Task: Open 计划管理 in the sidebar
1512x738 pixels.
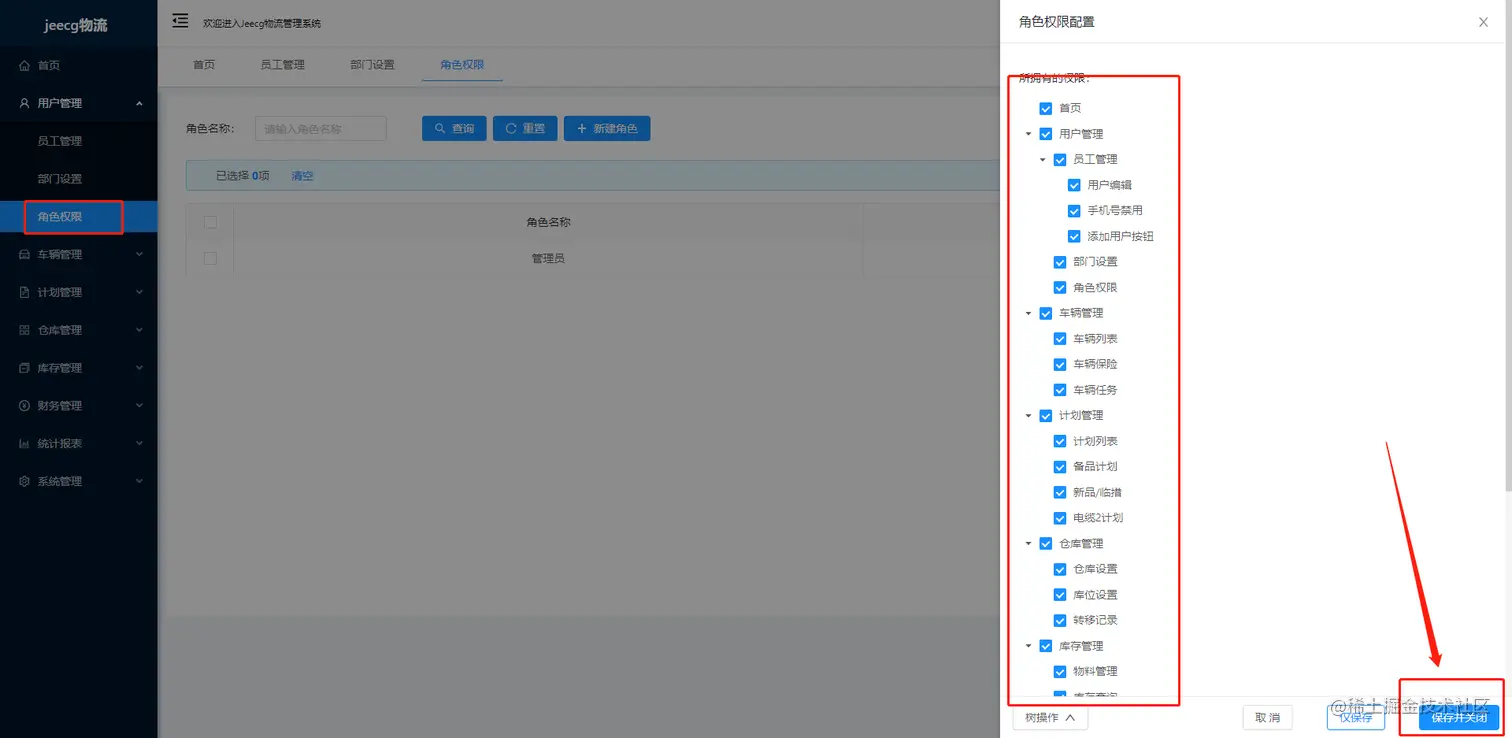Action: point(78,293)
